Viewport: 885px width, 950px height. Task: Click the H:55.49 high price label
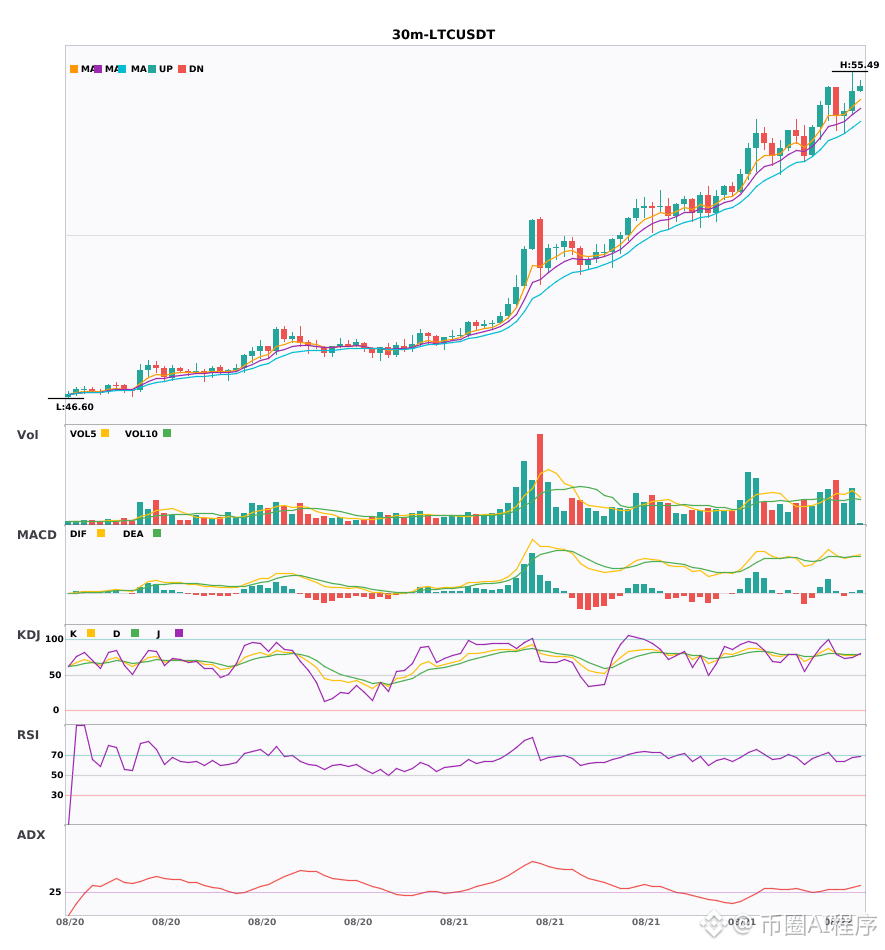click(859, 65)
